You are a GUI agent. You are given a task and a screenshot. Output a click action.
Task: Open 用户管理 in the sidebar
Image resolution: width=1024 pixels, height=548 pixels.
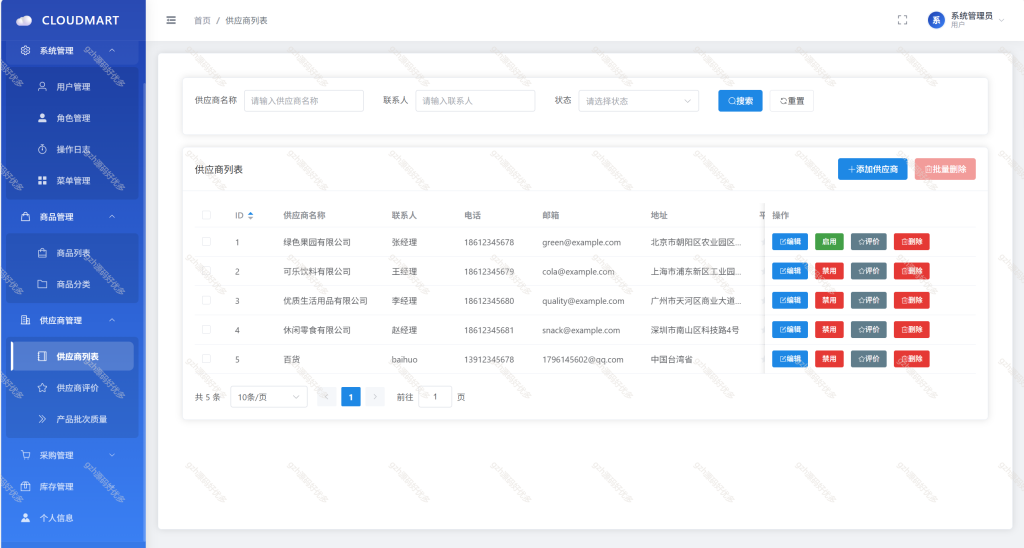point(72,86)
